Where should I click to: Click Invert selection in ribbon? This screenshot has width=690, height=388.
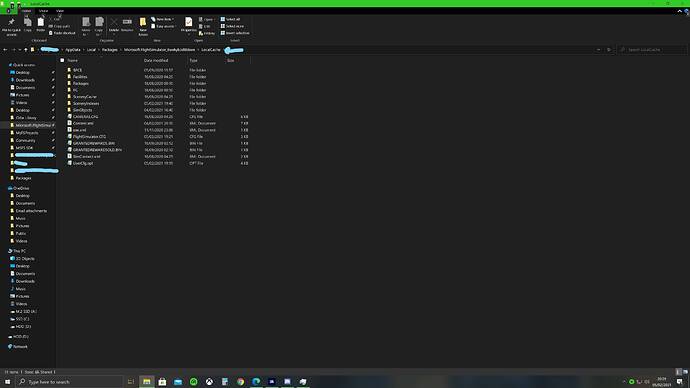(x=235, y=33)
